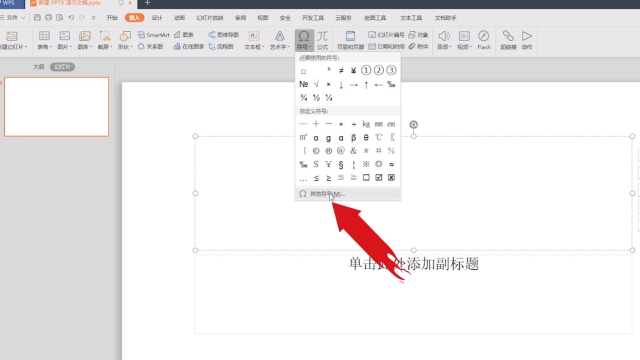Open the 幻灯片放映 (Slide show) tab
This screenshot has height=360, width=640.
click(210, 18)
